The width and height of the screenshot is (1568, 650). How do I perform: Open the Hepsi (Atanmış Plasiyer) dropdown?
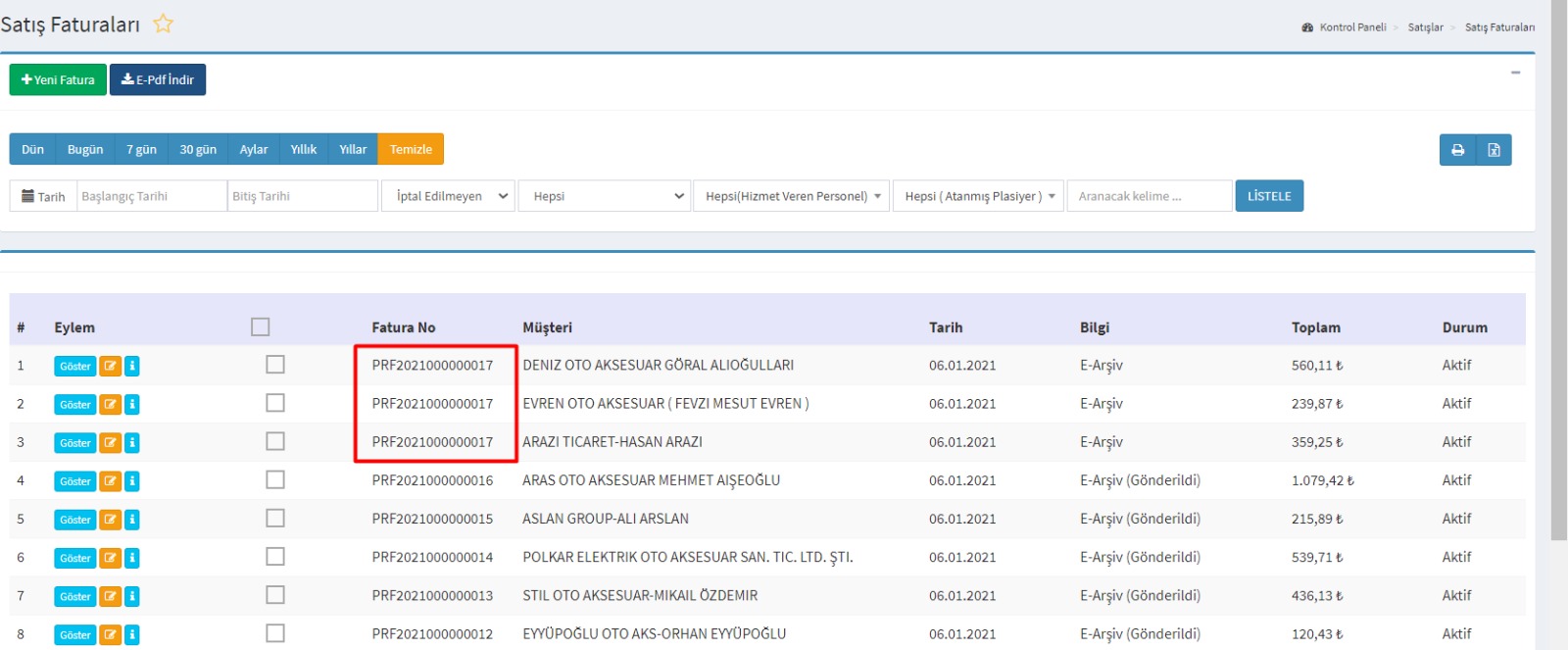(x=978, y=196)
